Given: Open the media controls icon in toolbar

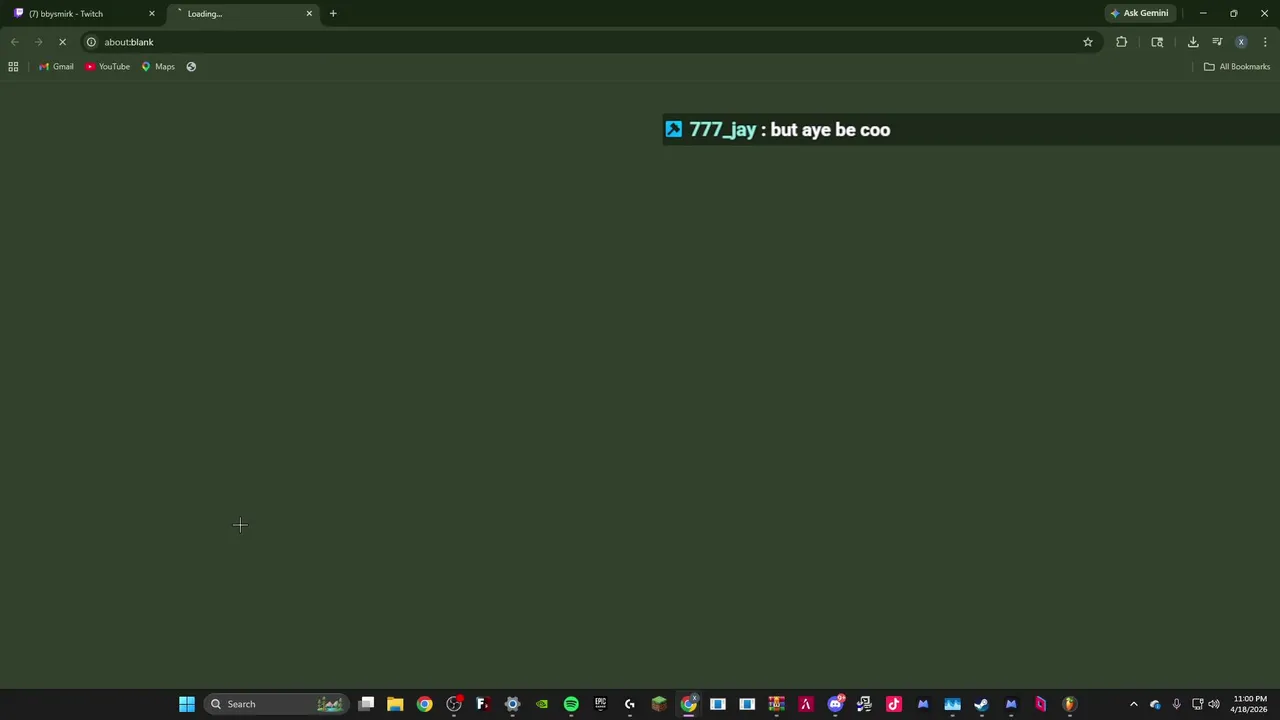Looking at the screenshot, I should [x=1217, y=42].
